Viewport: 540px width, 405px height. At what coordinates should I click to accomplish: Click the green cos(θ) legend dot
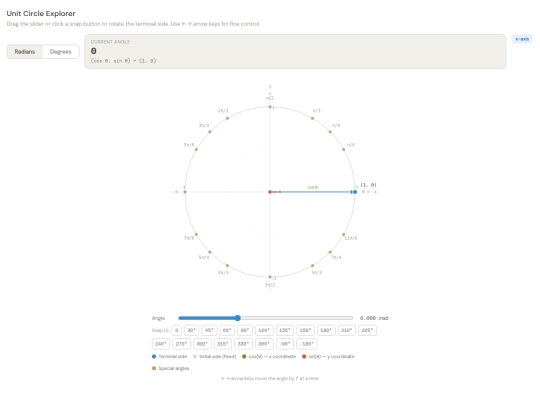click(244, 356)
